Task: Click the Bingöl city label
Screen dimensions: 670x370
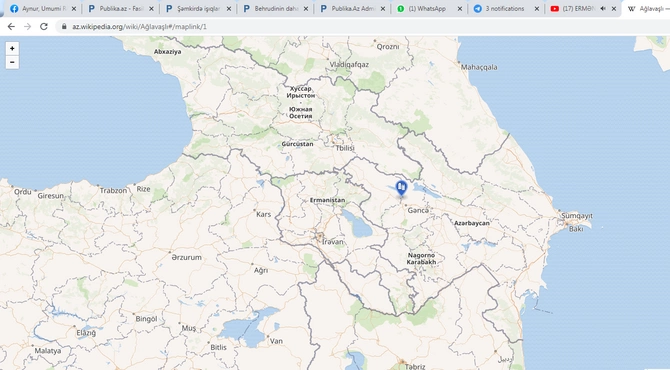Action: point(146,319)
